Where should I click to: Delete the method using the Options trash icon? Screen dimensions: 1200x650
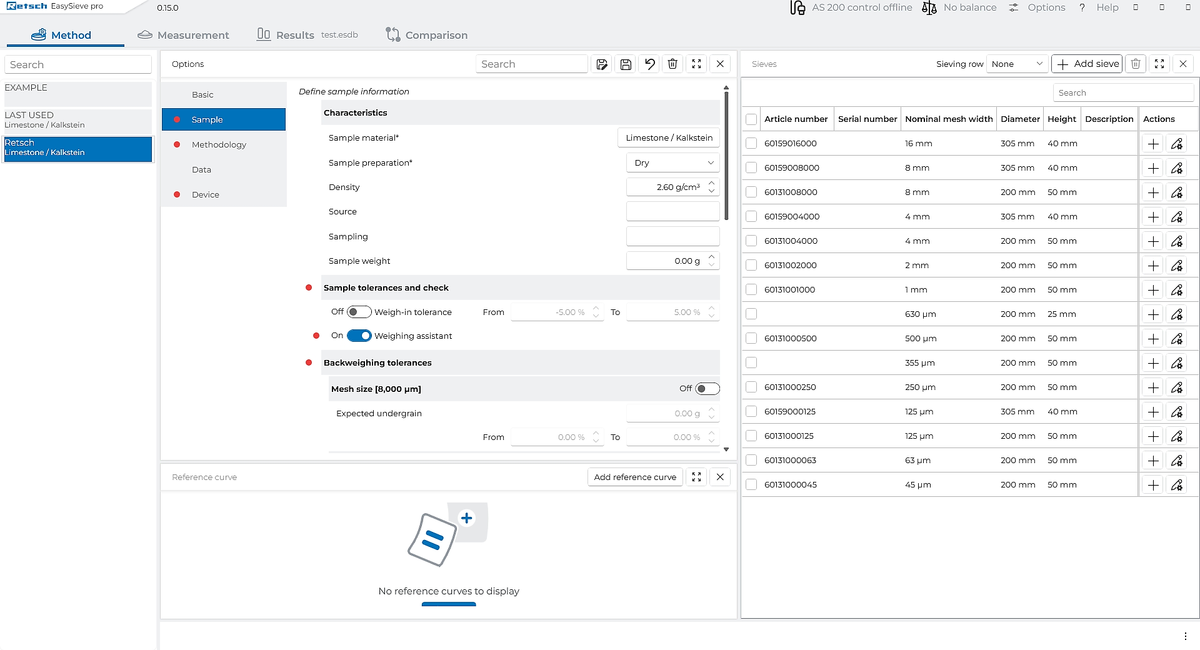click(673, 64)
